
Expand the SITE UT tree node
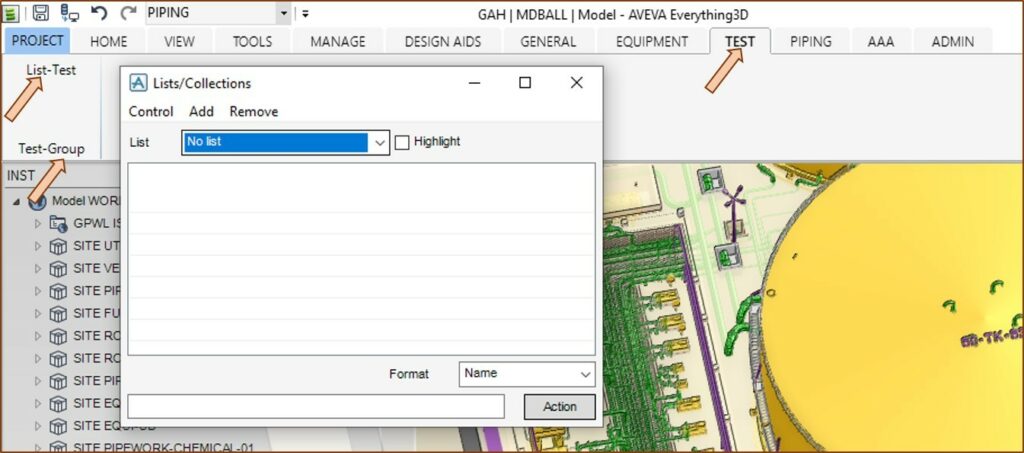[37, 247]
